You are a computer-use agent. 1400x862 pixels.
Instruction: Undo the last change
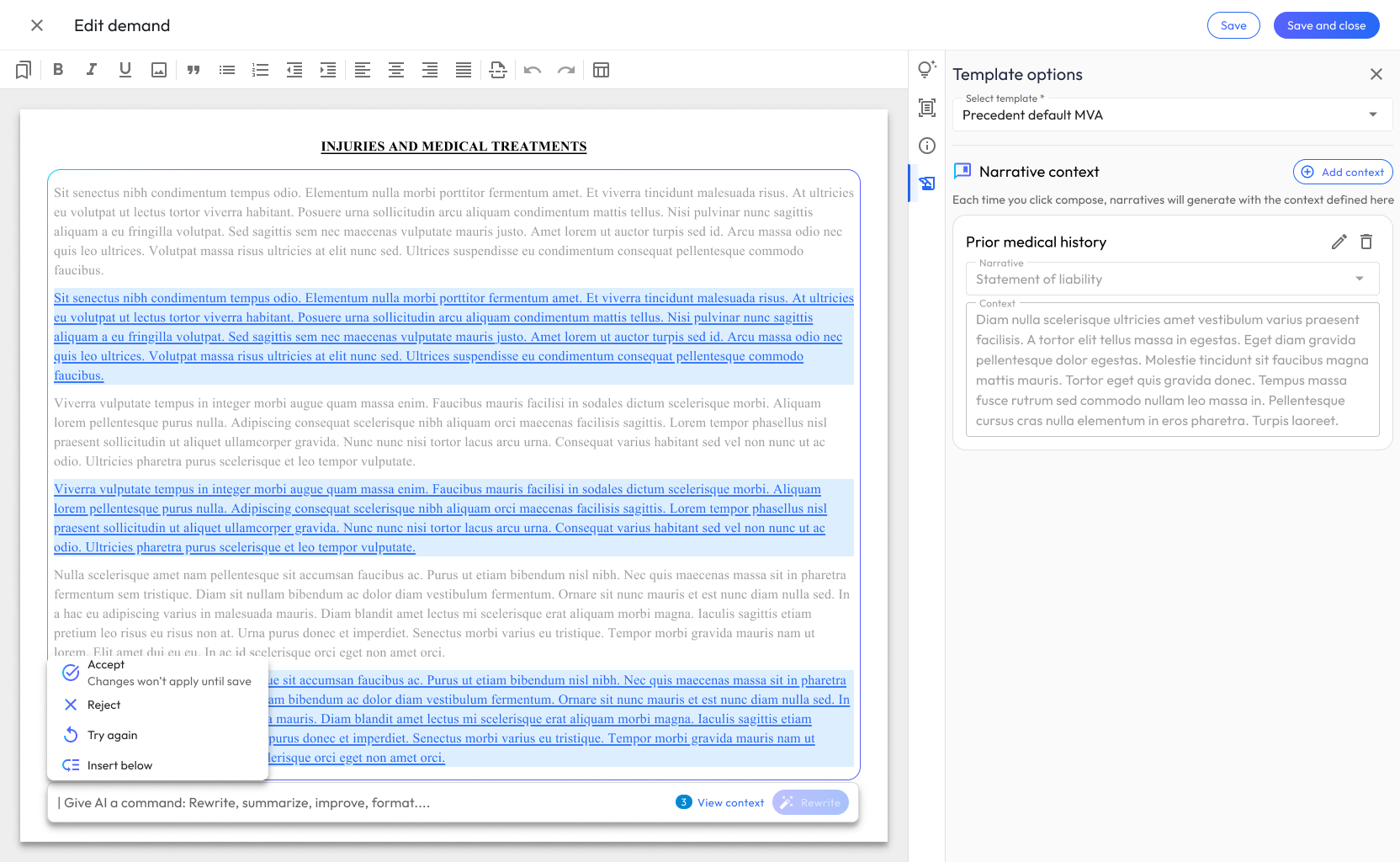pyautogui.click(x=533, y=70)
